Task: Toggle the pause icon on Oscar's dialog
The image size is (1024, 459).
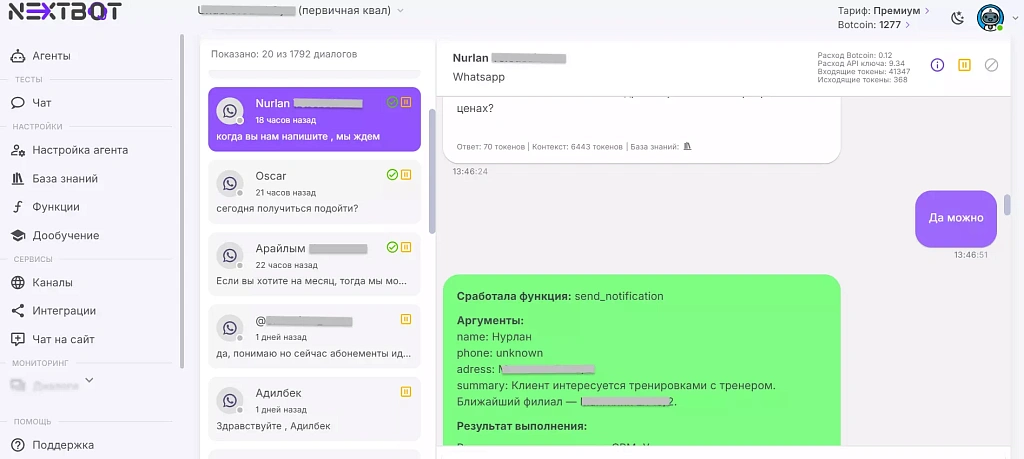Action: click(406, 175)
